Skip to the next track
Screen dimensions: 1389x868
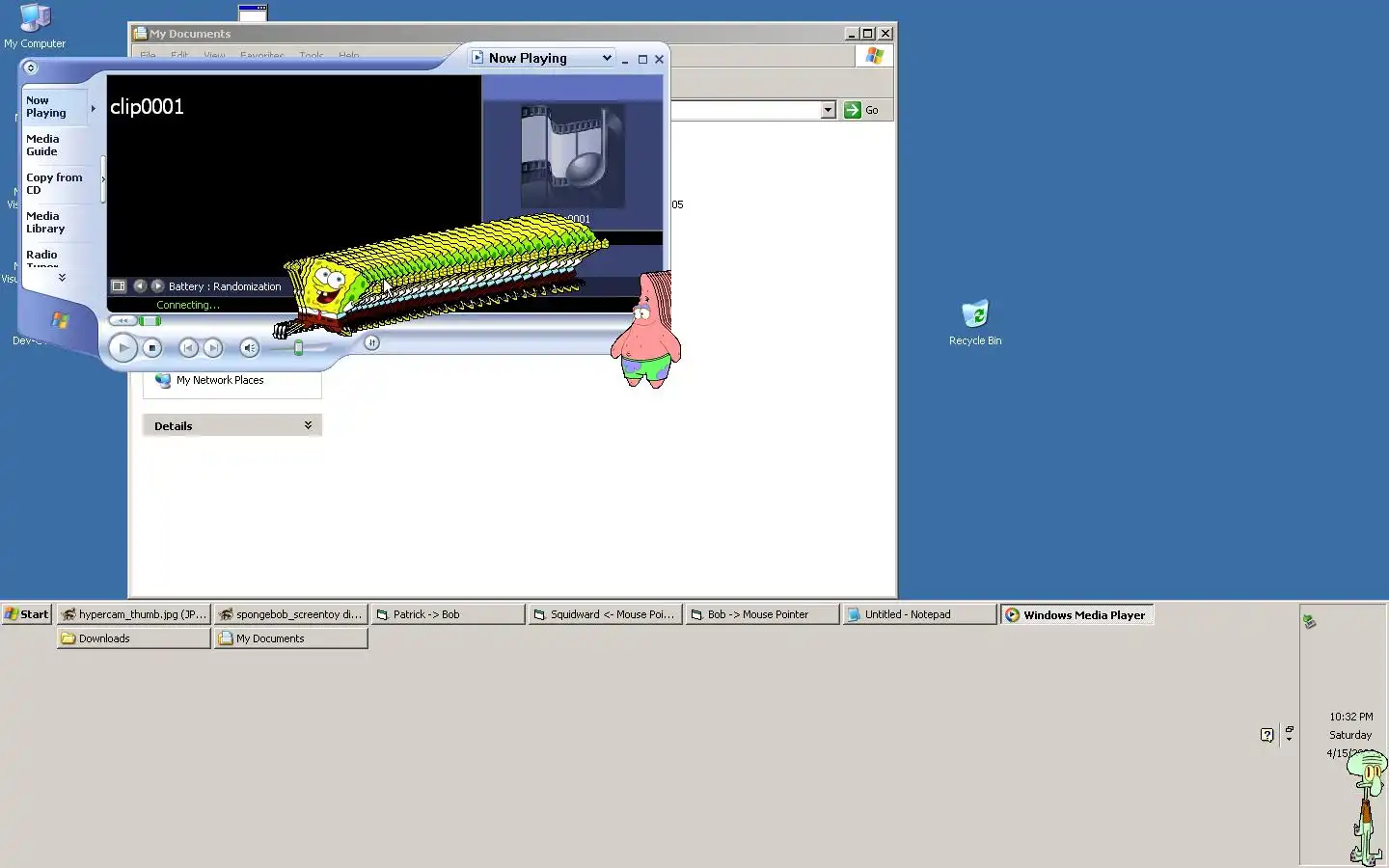tap(213, 347)
